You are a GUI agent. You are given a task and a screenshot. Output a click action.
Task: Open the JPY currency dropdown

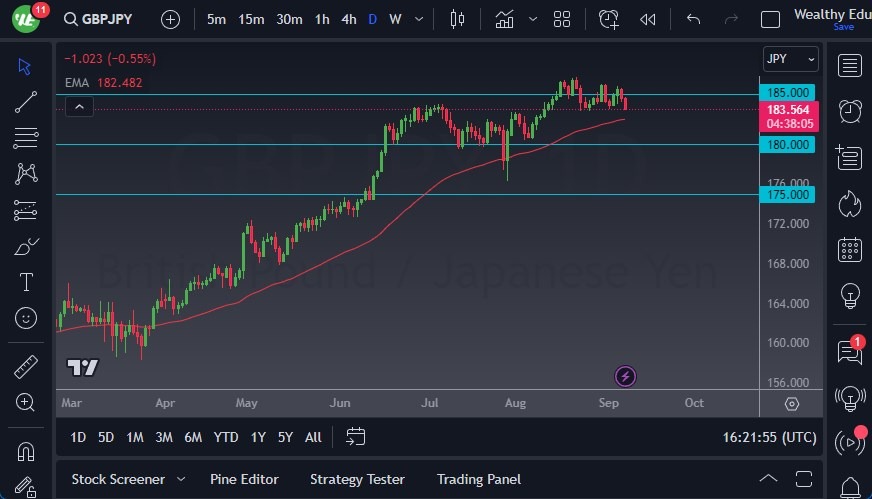pyautogui.click(x=790, y=59)
